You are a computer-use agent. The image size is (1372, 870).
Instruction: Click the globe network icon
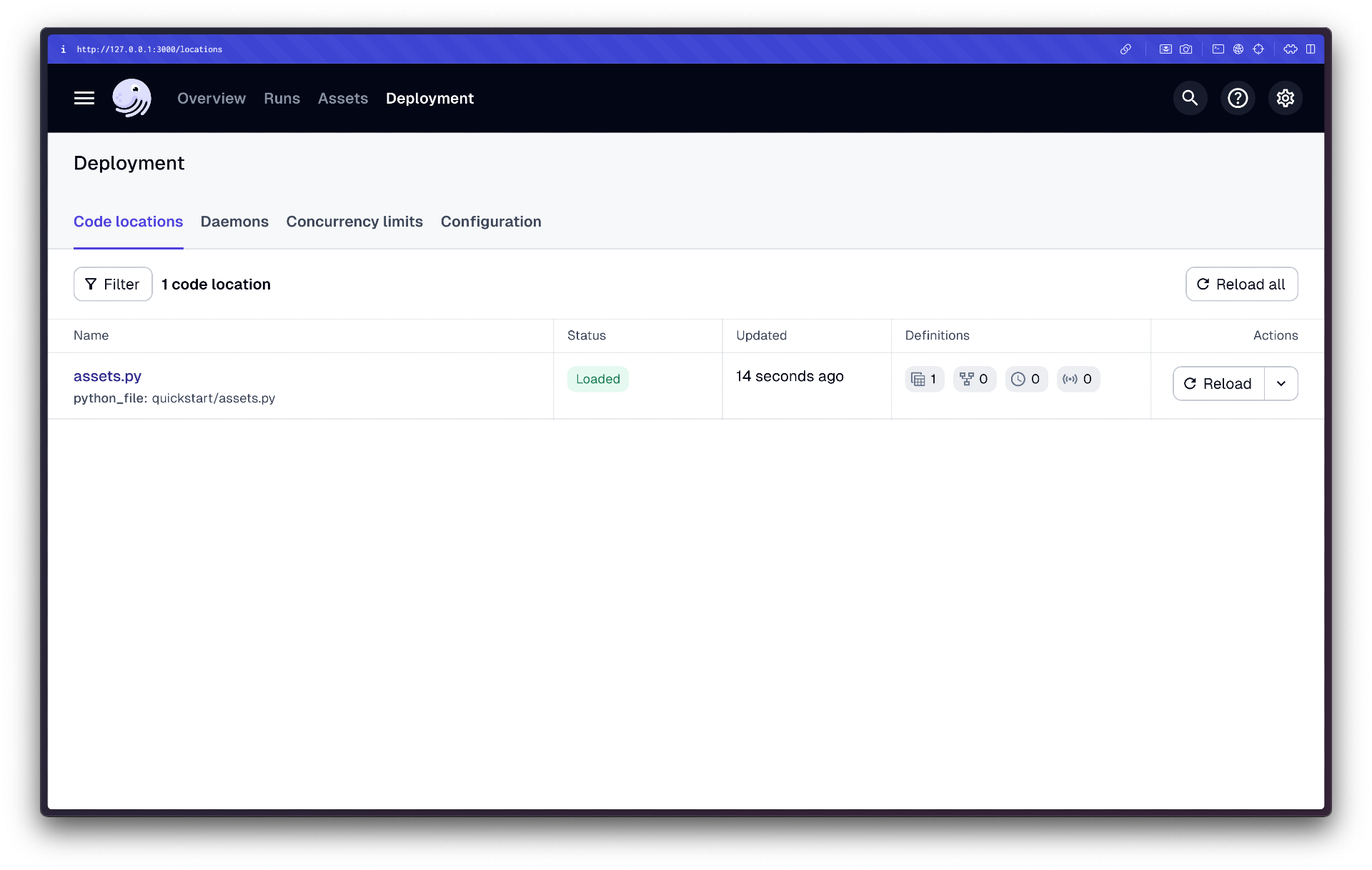(x=1238, y=49)
